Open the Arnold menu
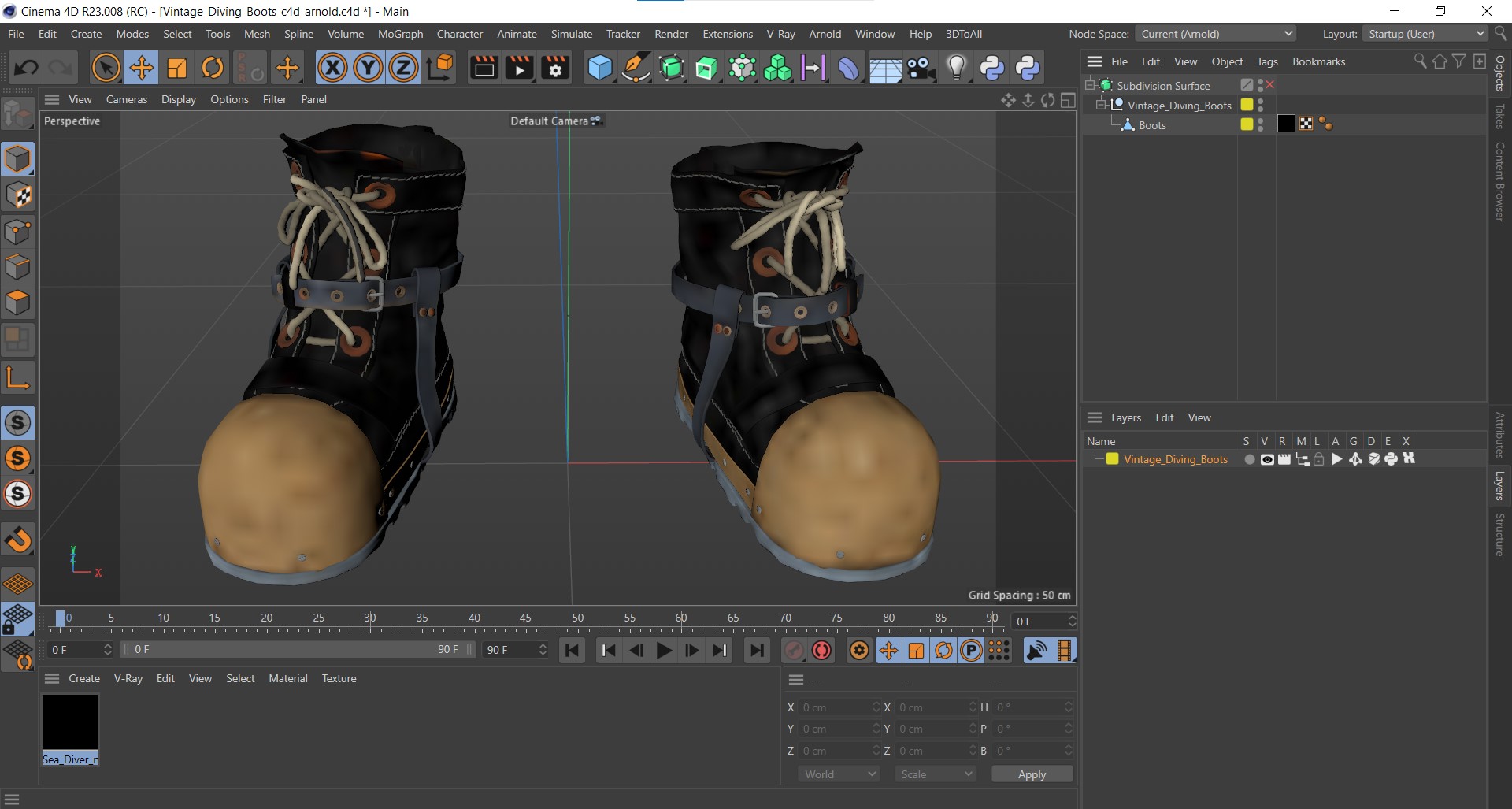Image resolution: width=1512 pixels, height=809 pixels. coord(825,34)
